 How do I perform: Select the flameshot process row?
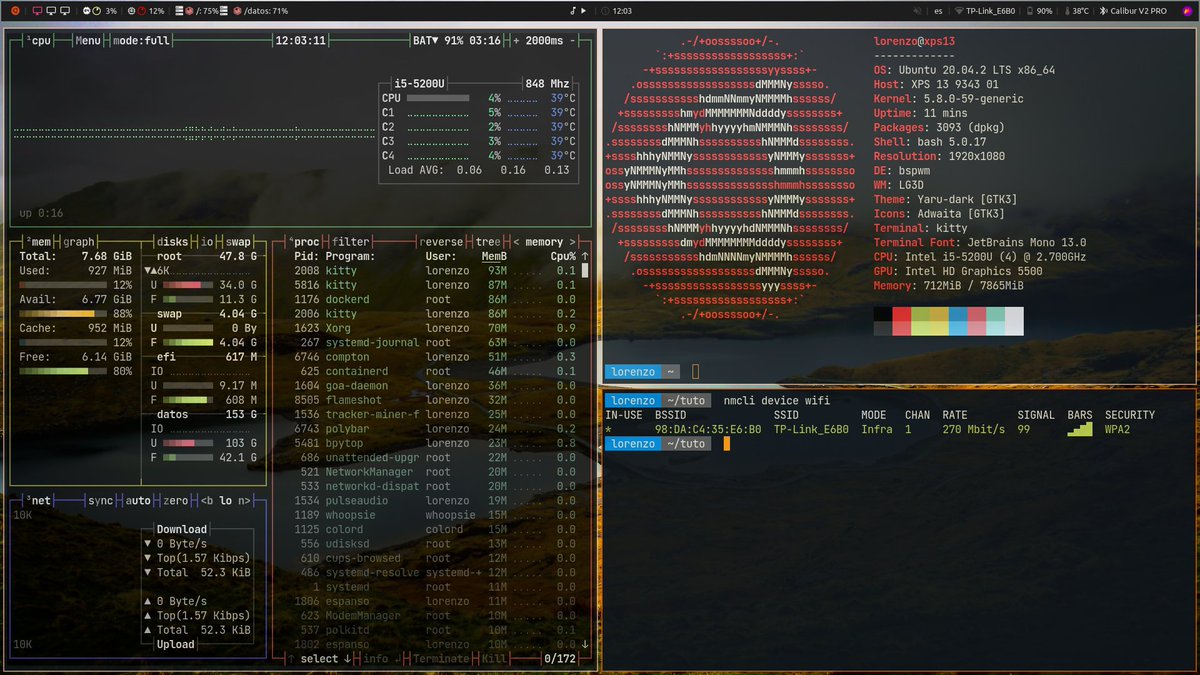pos(435,400)
